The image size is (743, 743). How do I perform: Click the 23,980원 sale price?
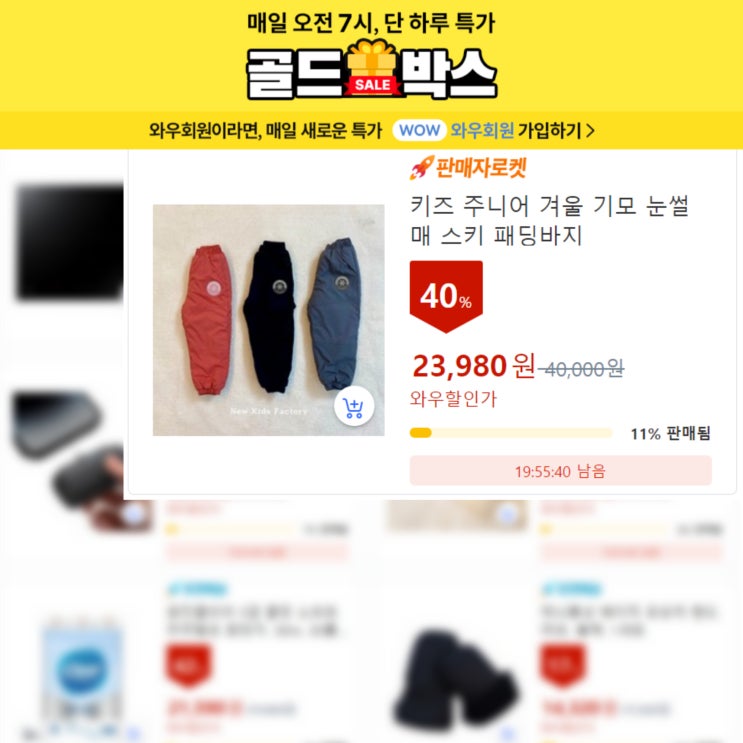[x=474, y=366]
